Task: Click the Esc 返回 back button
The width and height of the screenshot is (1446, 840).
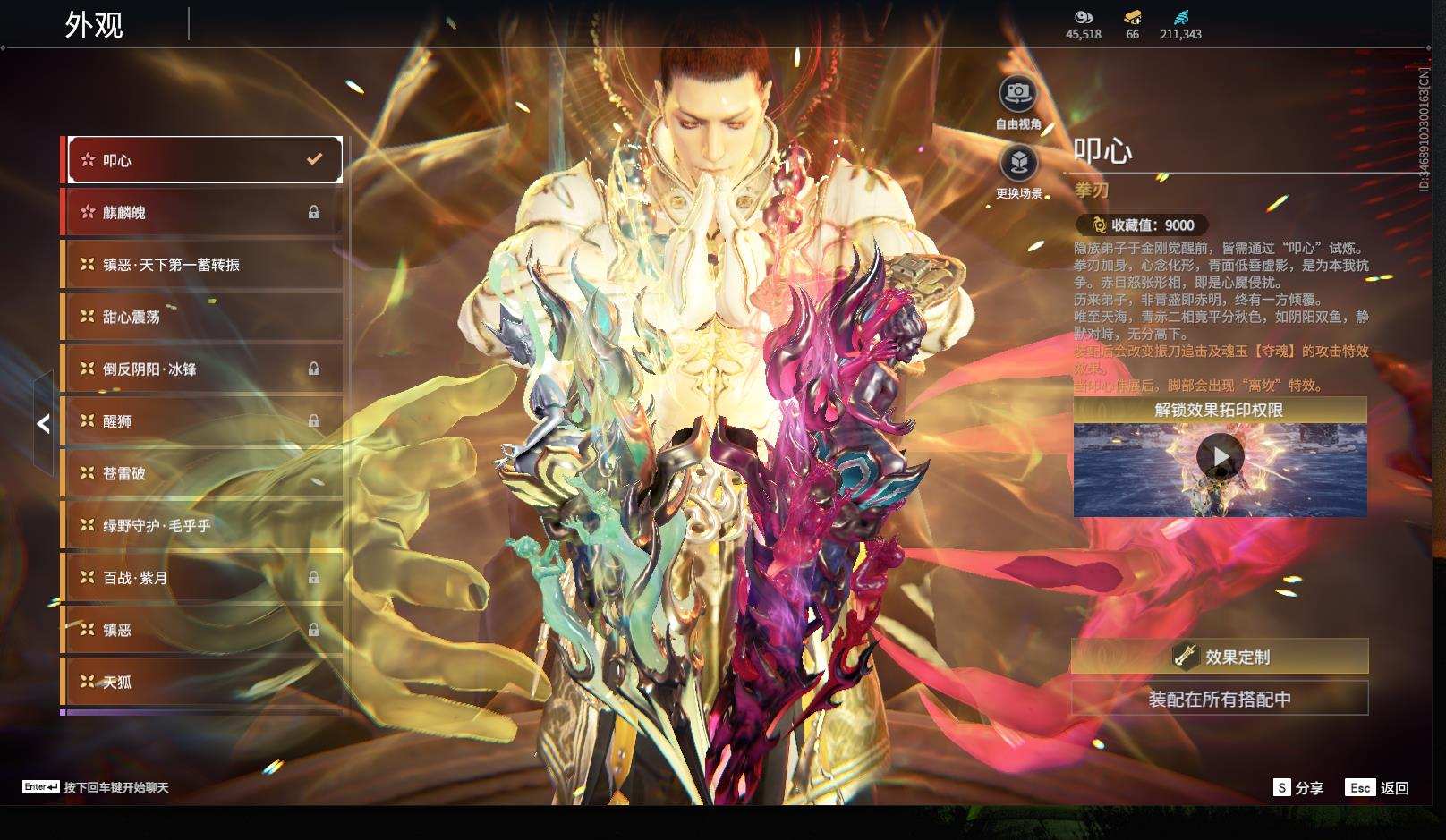Action: point(1377,787)
